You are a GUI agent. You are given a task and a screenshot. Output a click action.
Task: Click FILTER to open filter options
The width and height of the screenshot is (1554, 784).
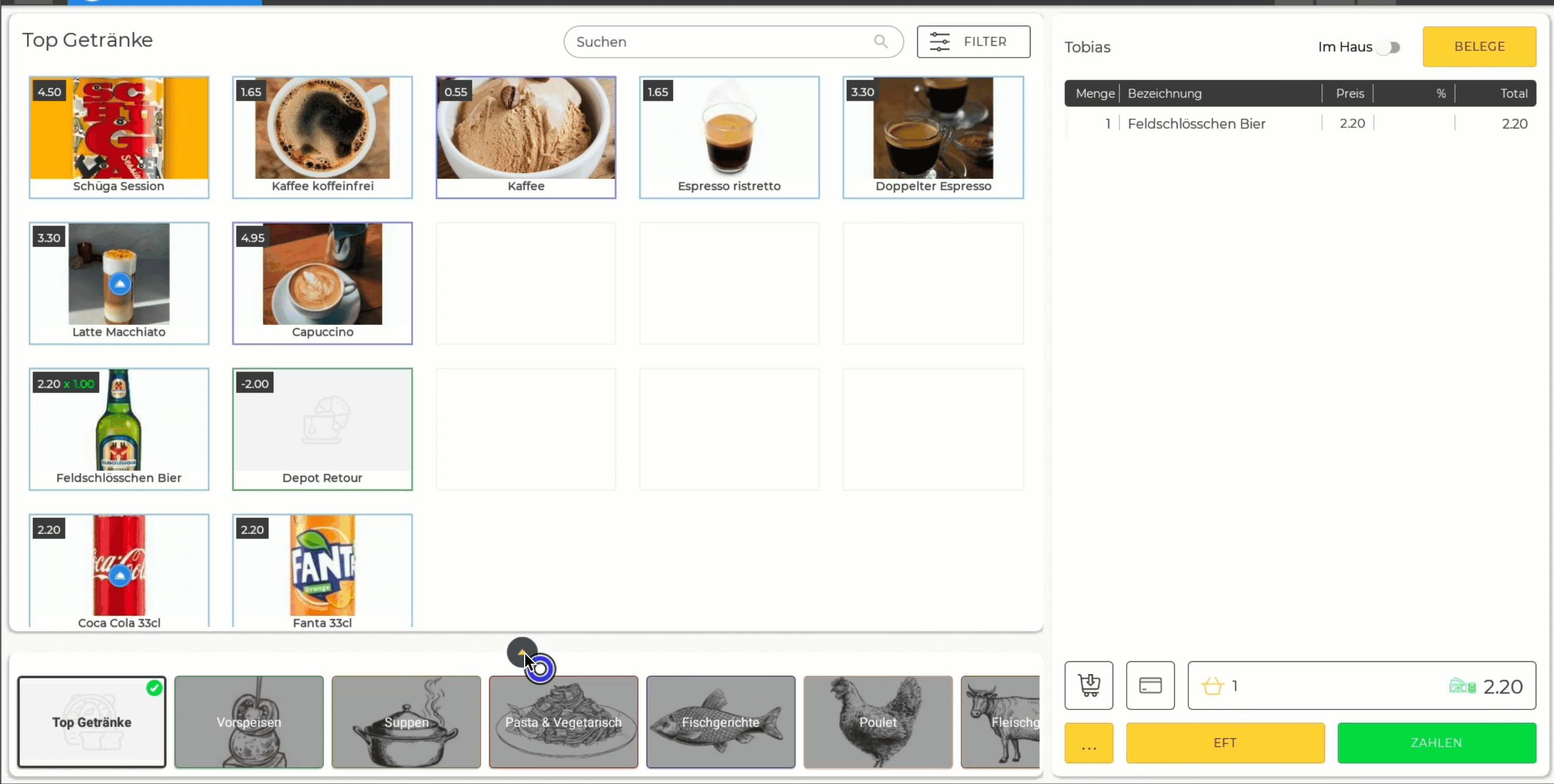[970, 41]
